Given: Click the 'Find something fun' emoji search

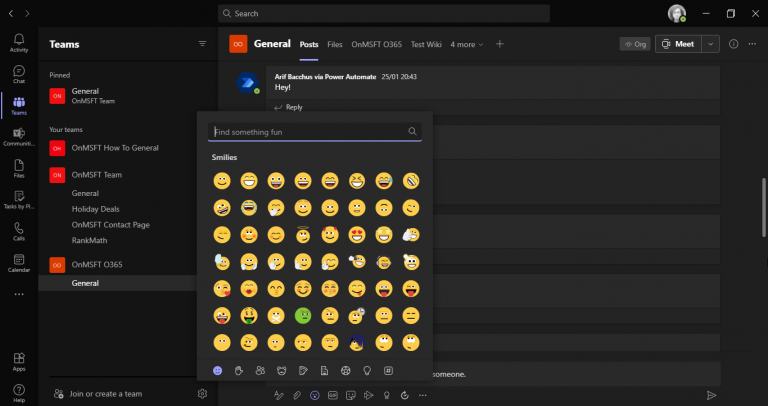Looking at the screenshot, I should tap(314, 132).
